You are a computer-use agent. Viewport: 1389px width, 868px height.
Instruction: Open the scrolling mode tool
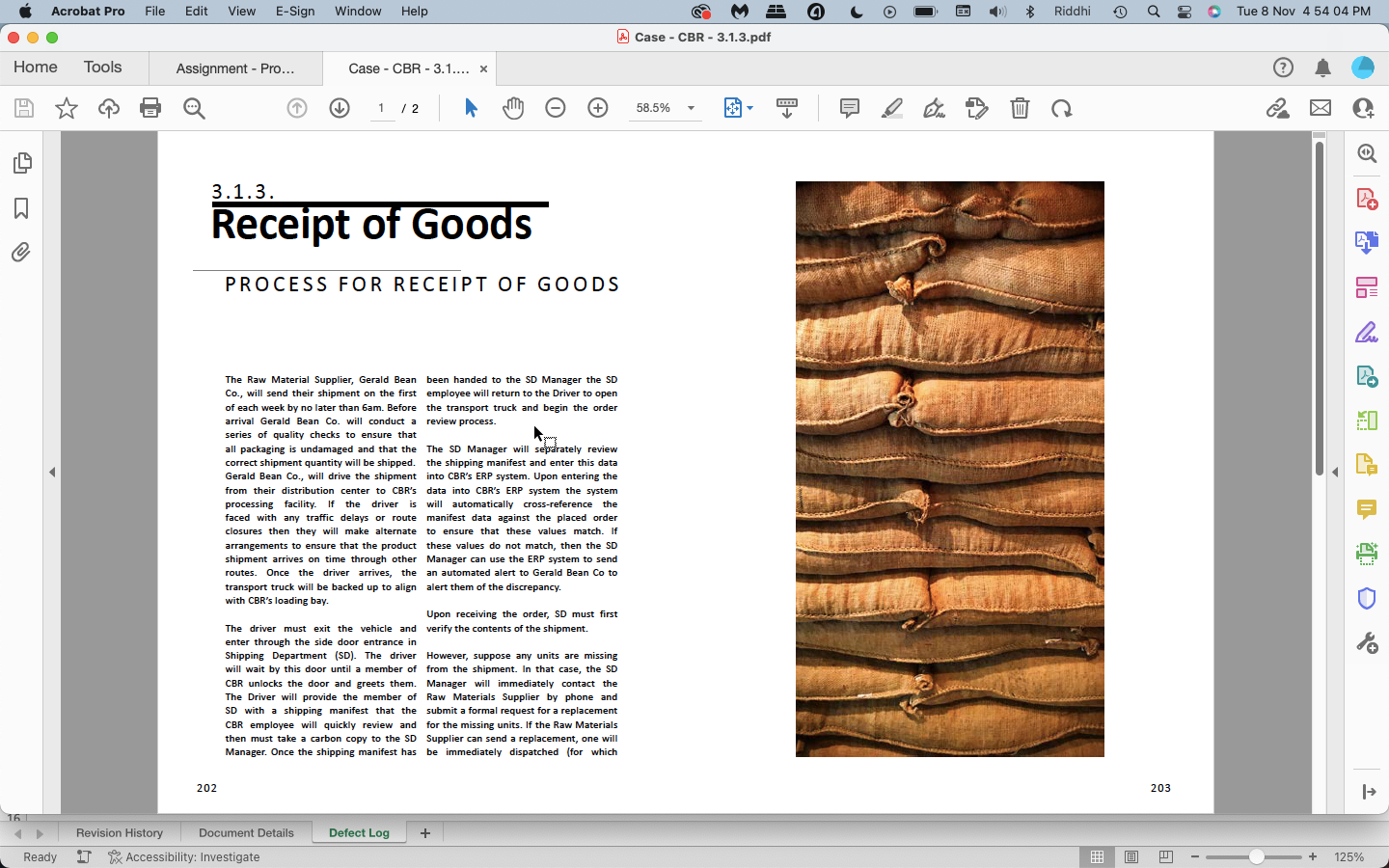(x=787, y=108)
